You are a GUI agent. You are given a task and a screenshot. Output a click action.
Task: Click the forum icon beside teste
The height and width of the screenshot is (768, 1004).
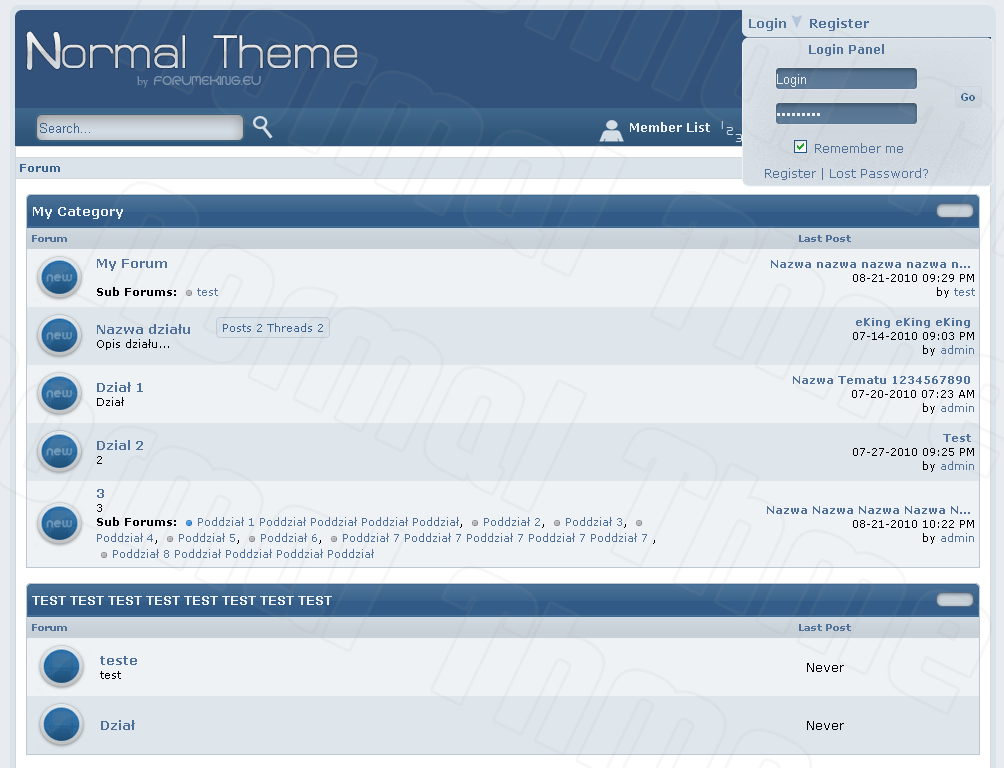[61, 667]
